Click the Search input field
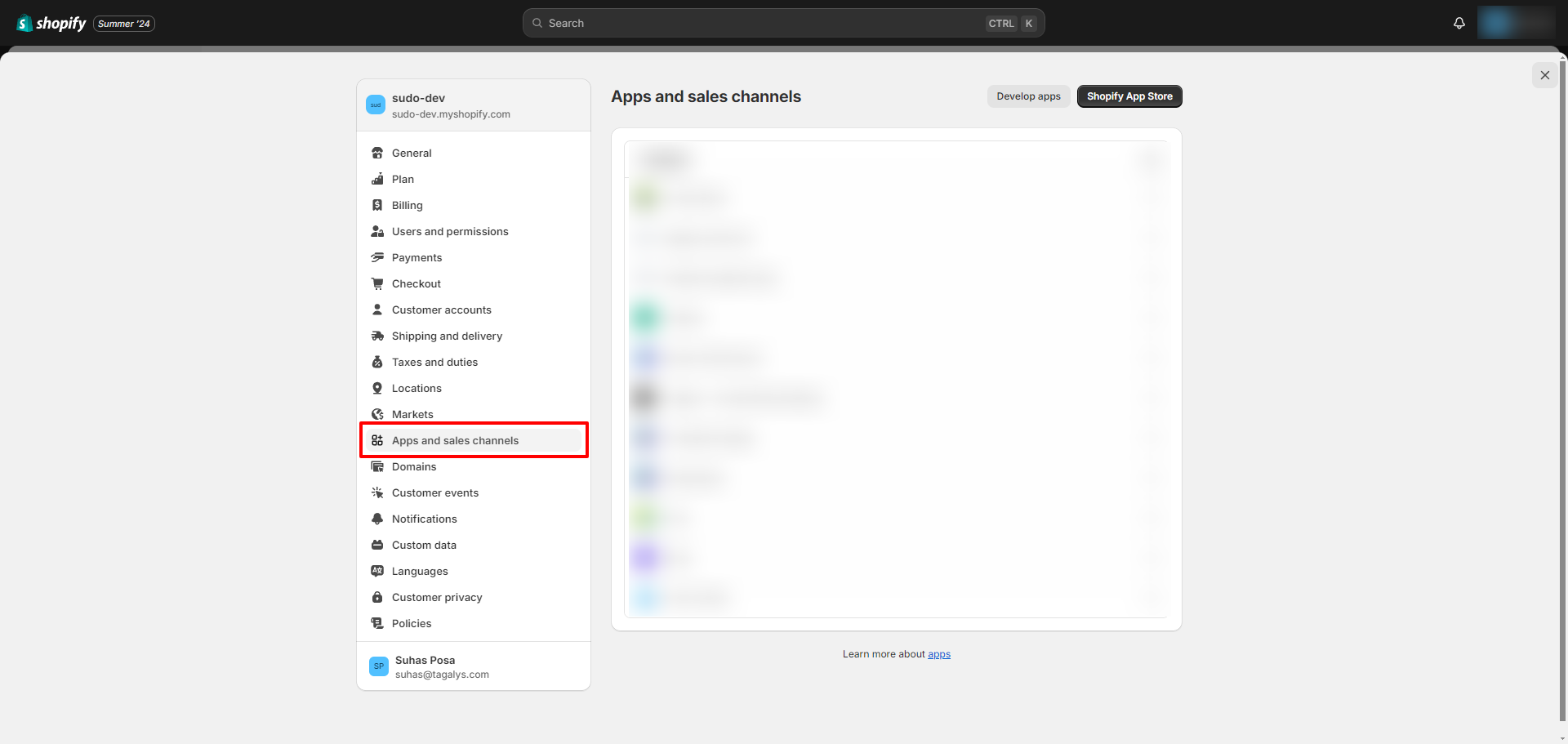Image resolution: width=1568 pixels, height=744 pixels. point(783,23)
